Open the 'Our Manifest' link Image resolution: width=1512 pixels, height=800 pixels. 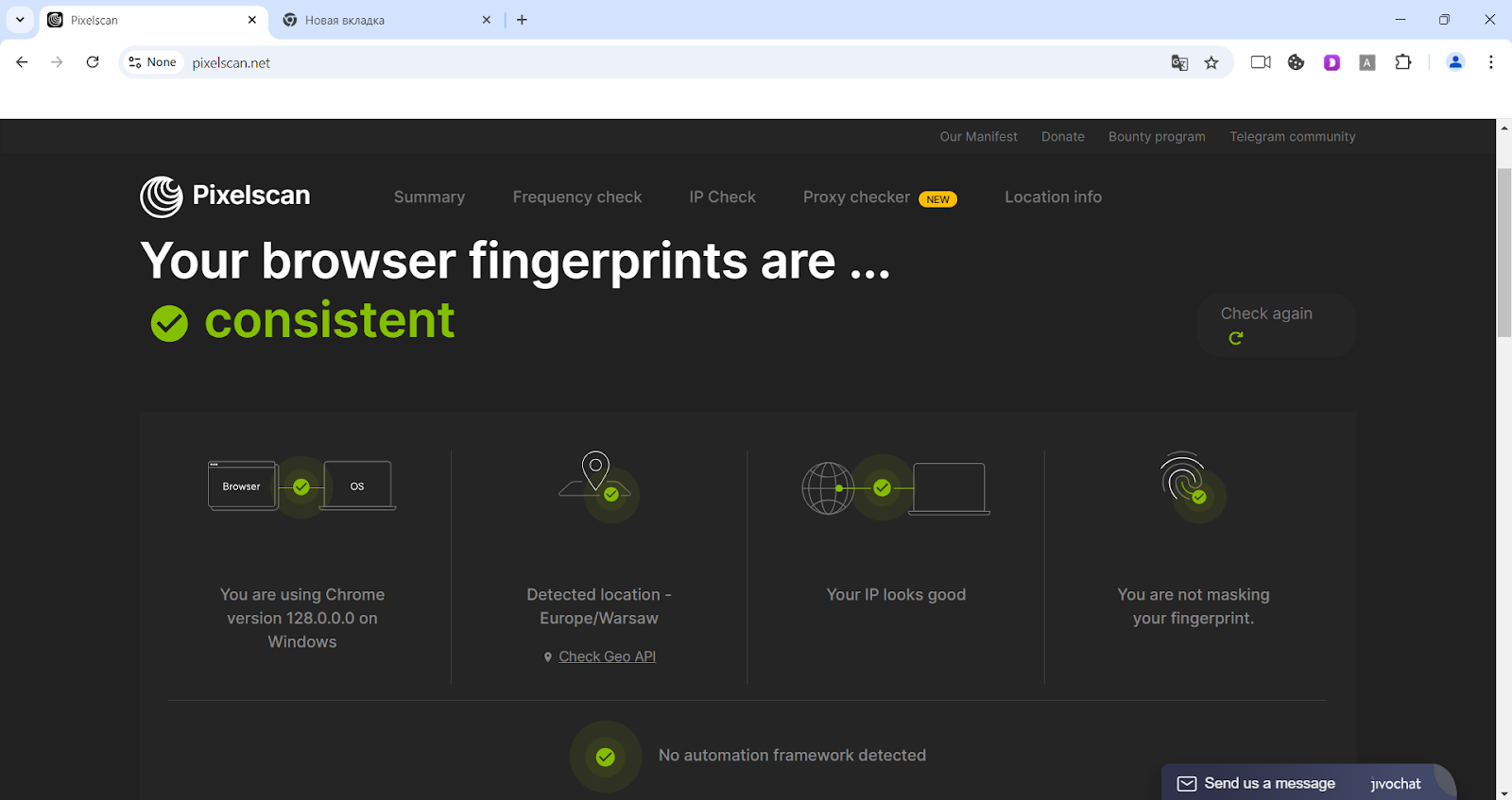(x=978, y=137)
